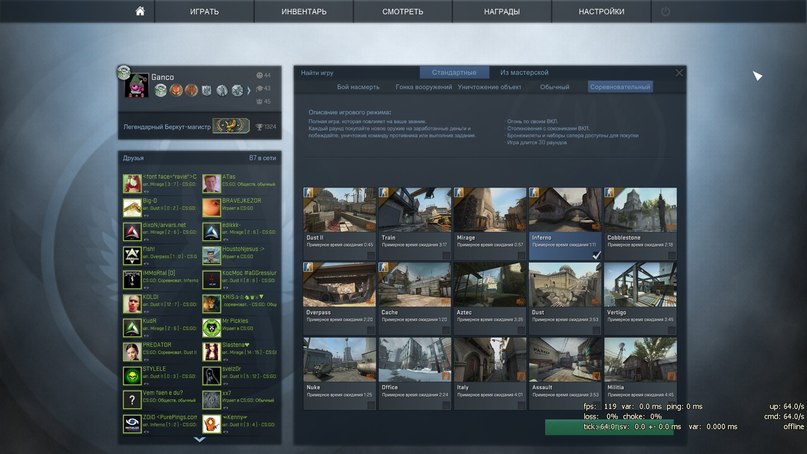Image resolution: width=807 pixels, height=454 pixels.
Task: Select the Militia map thumbnail
Action: click(x=640, y=360)
